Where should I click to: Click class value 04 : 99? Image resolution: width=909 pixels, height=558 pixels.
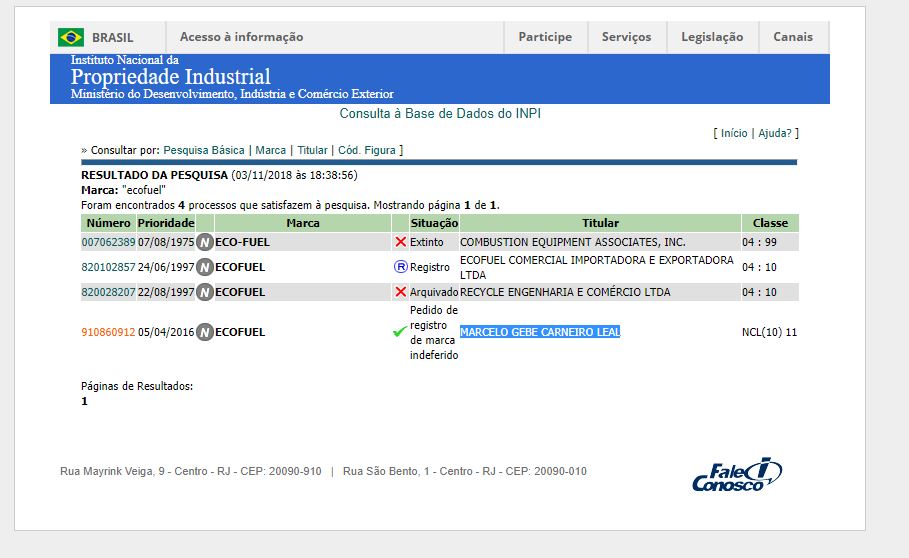(759, 242)
